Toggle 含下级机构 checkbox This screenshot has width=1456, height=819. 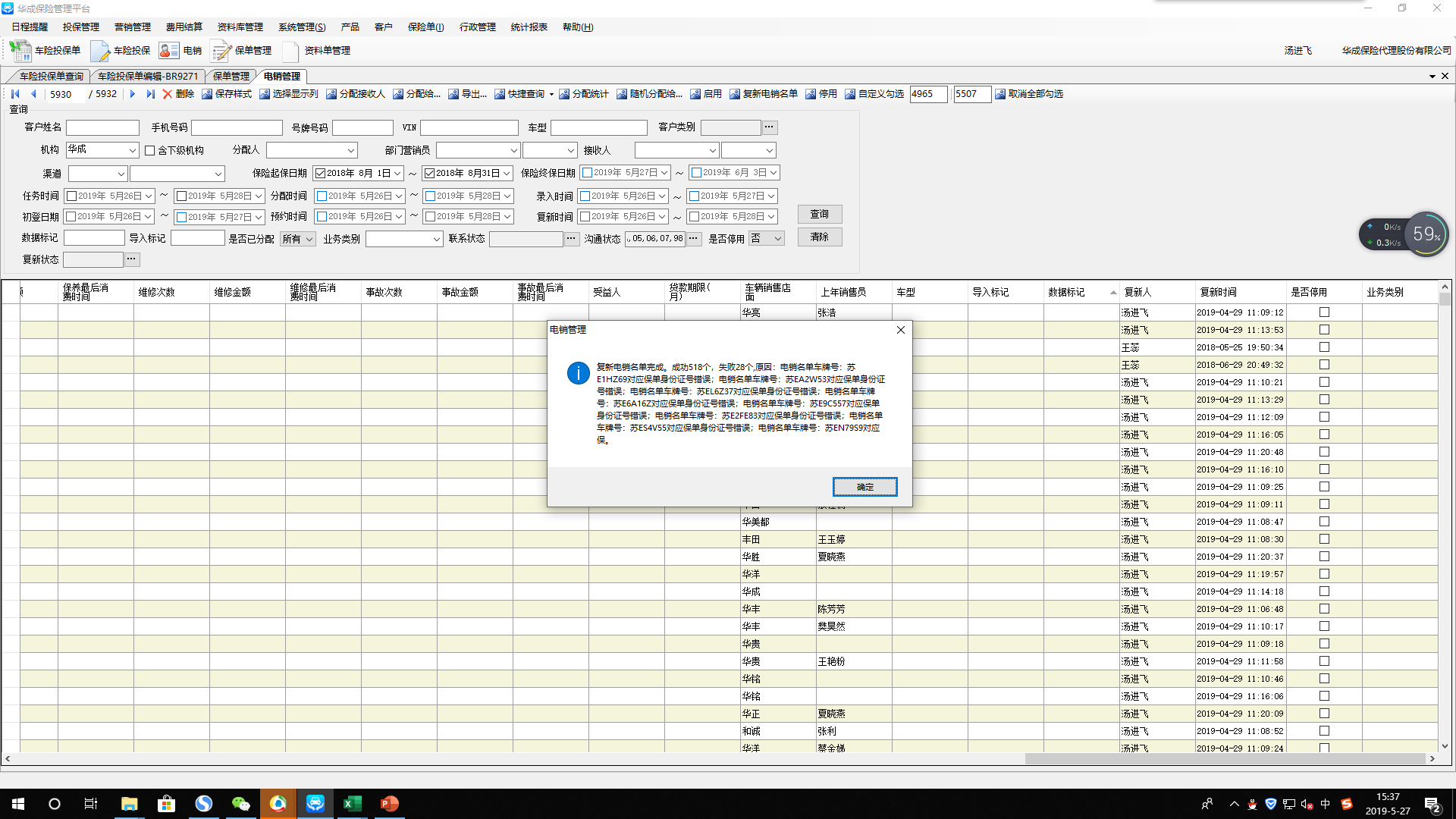[x=150, y=151]
